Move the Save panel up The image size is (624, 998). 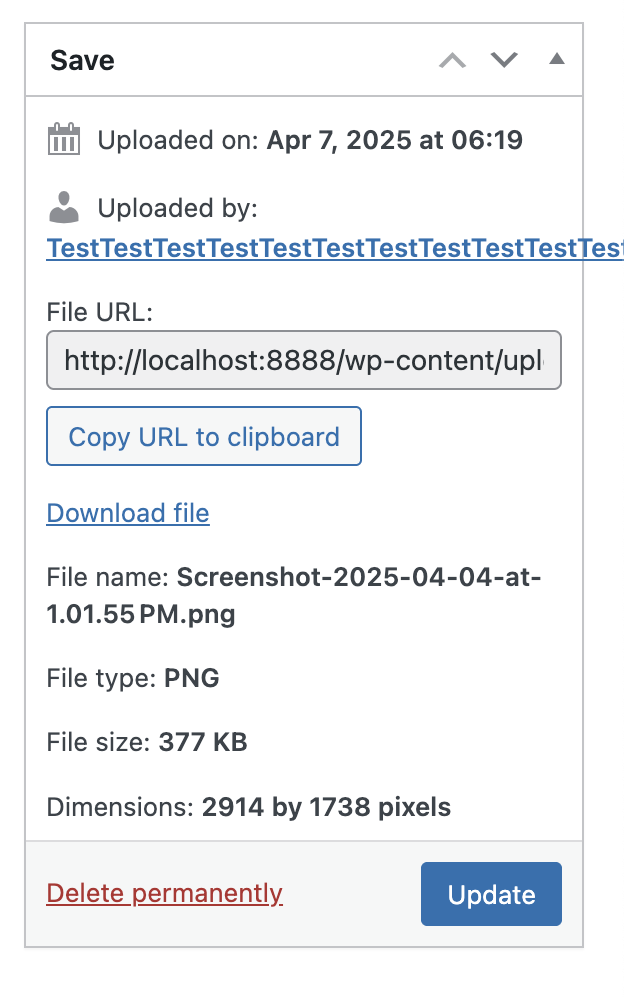point(453,60)
